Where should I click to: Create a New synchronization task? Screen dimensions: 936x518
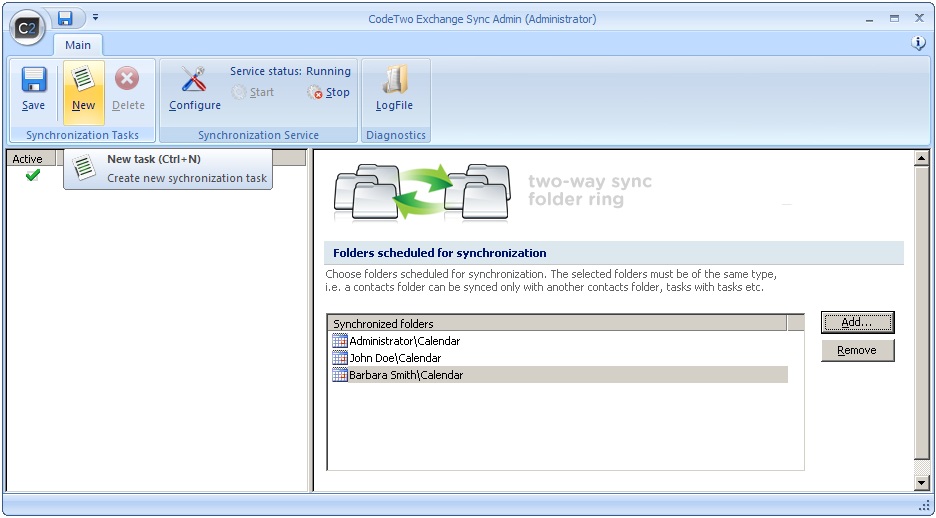tap(84, 91)
